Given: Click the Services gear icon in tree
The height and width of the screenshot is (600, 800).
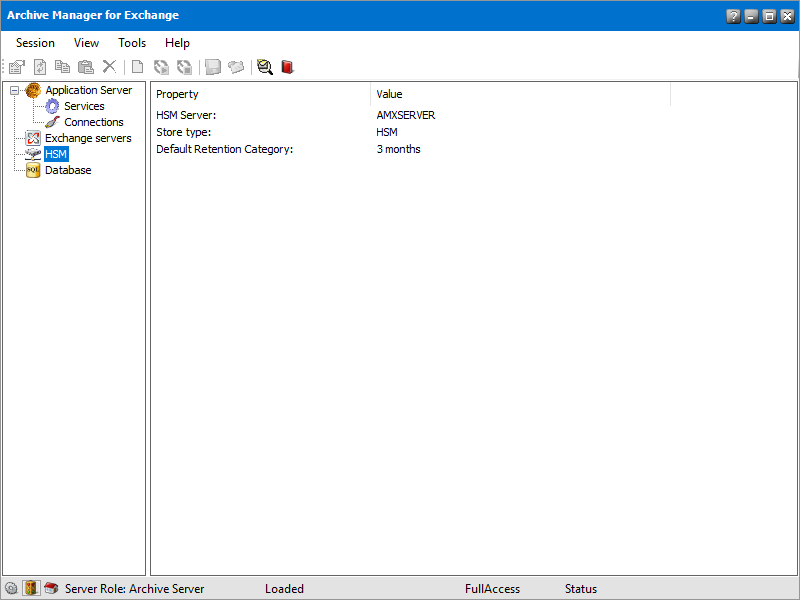Looking at the screenshot, I should [x=52, y=106].
